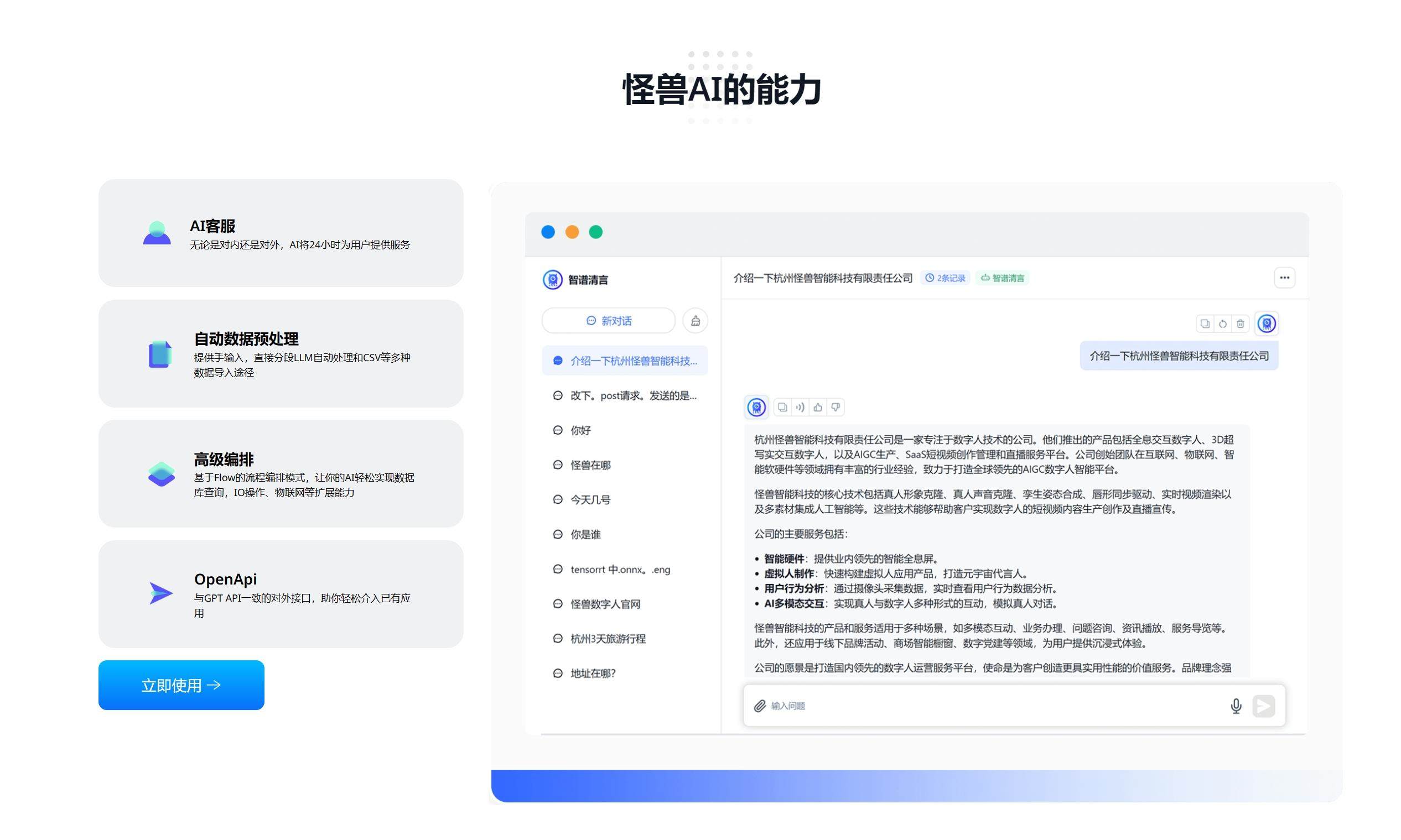Open the 你是谁 conversation
1401x840 pixels.
point(625,534)
